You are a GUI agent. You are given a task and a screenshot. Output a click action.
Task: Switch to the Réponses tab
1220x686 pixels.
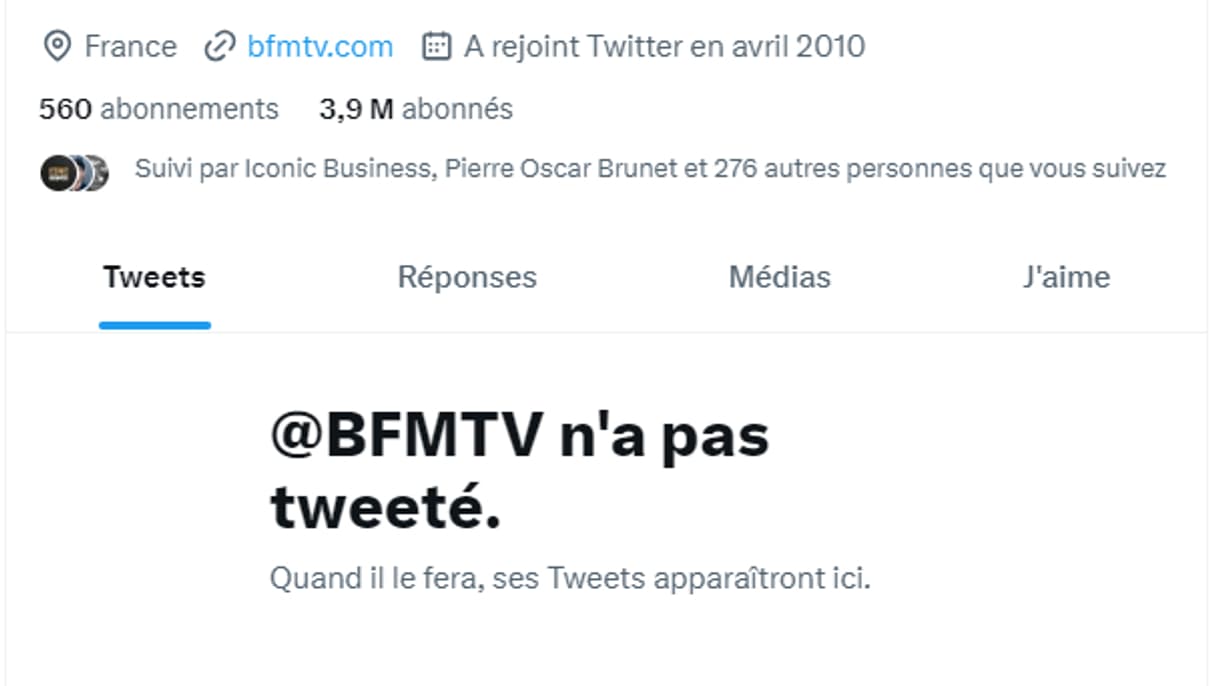467,277
